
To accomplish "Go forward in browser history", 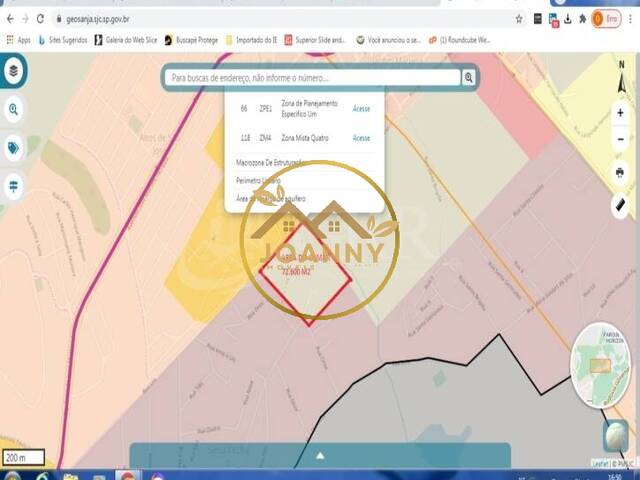I will coord(25,19).
